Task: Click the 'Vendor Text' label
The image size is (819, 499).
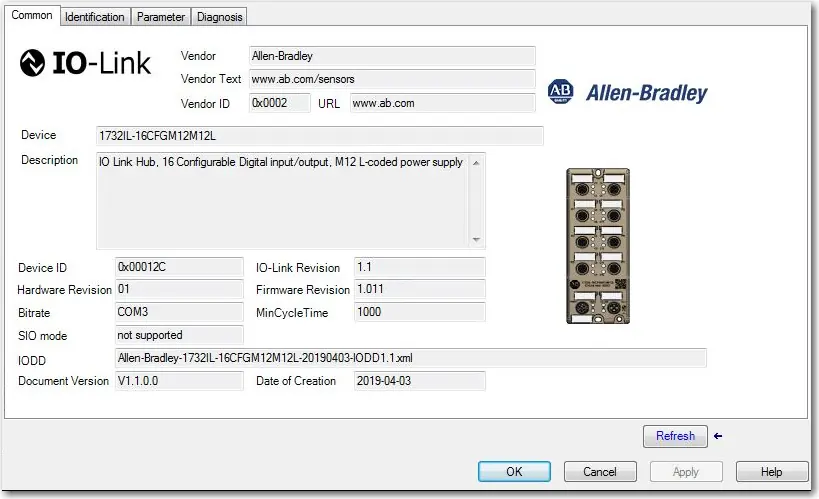Action: click(210, 79)
